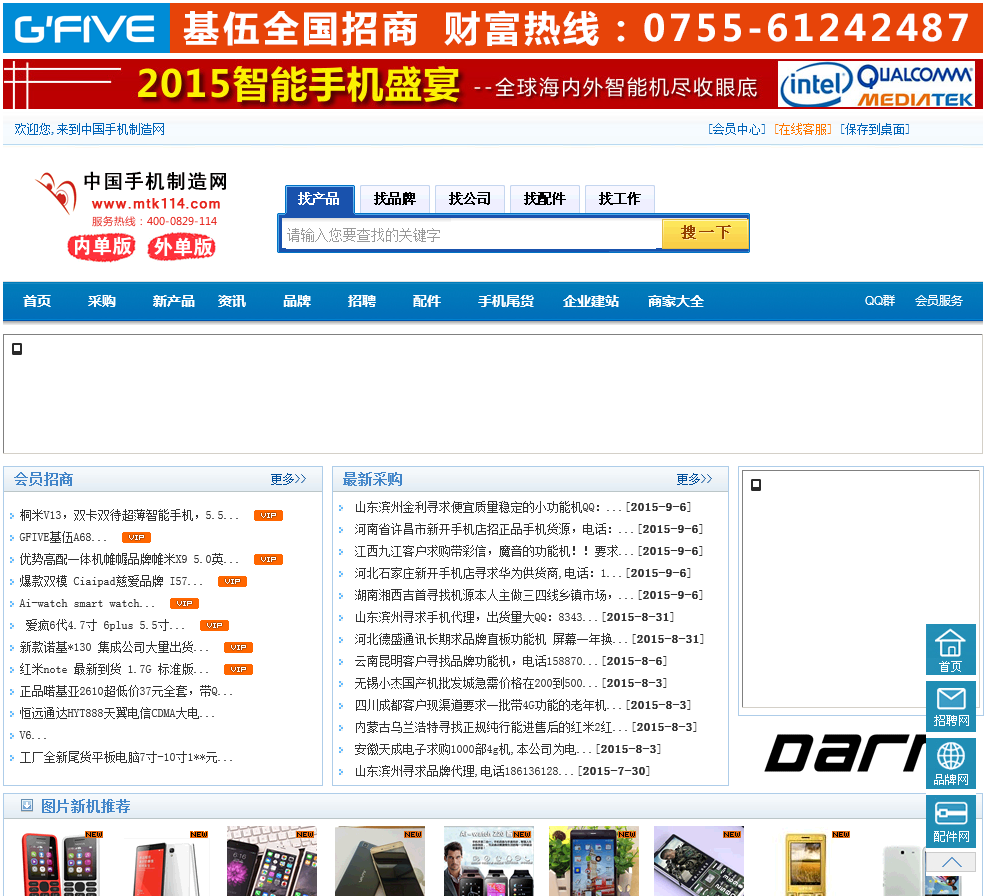Screen dimensions: 986x896
Task: Click the 会员中心 link
Action: tap(737, 130)
